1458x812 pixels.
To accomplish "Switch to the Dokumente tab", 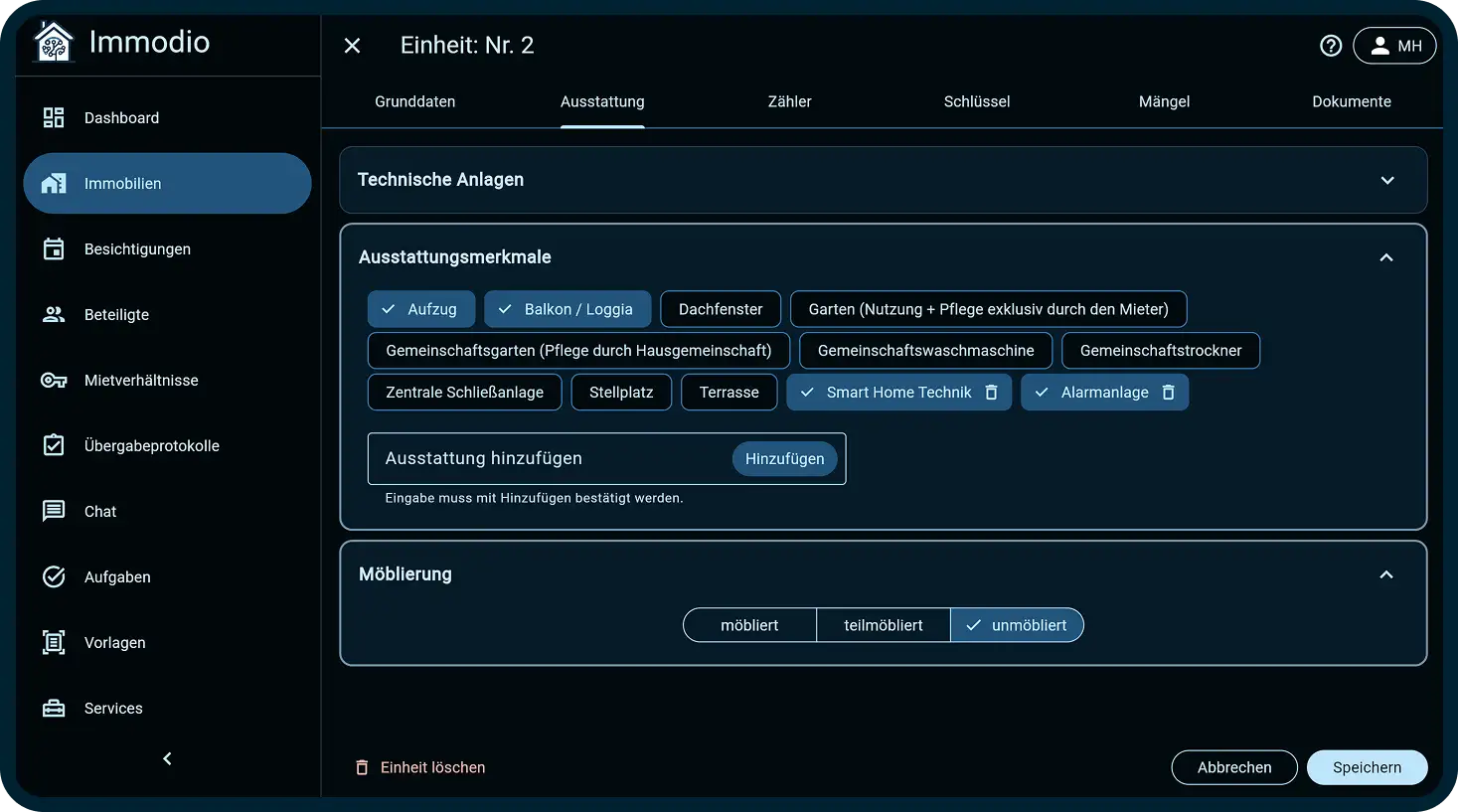I will [x=1352, y=101].
